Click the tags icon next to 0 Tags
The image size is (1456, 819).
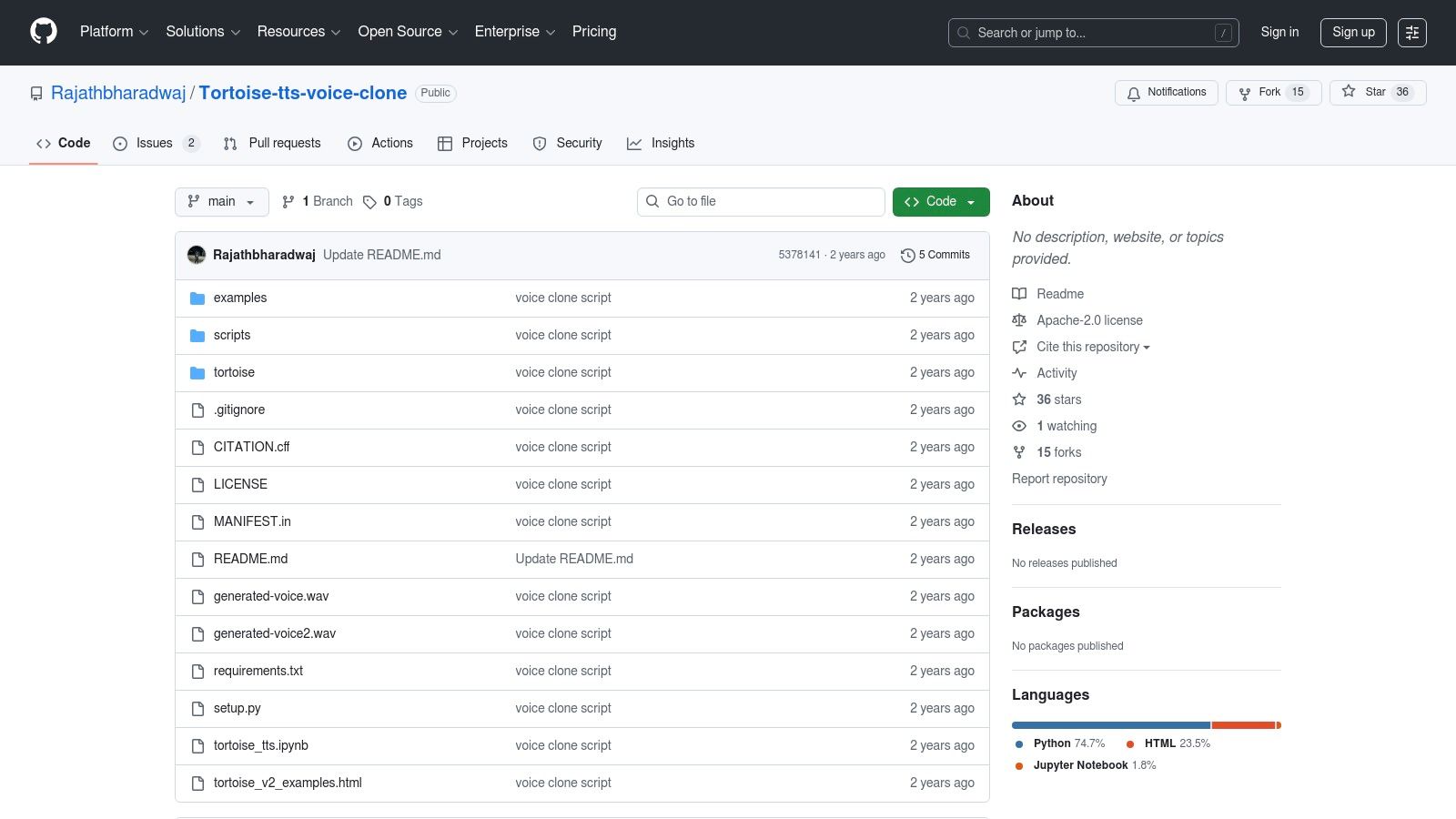369,202
